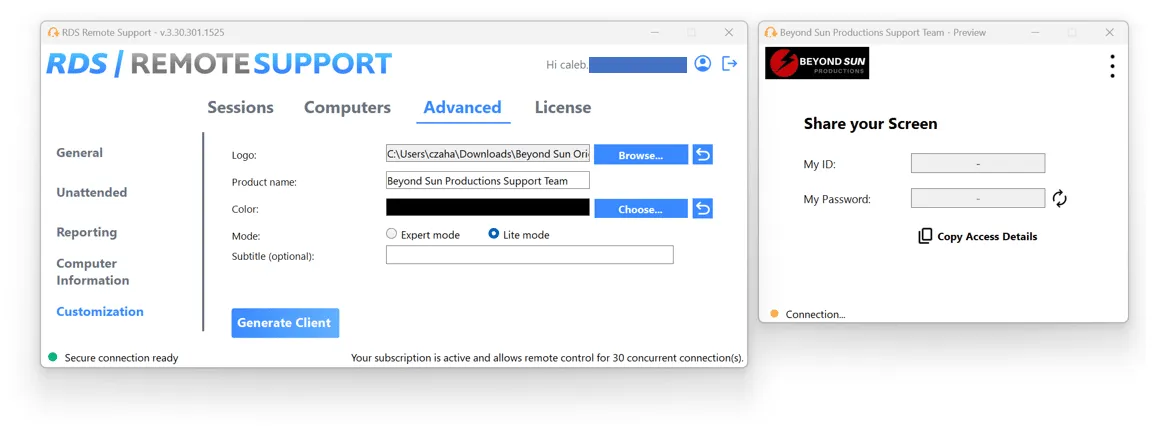Screen dimensions: 1152x426
Task: Open the Computers tab
Action: pyautogui.click(x=347, y=108)
